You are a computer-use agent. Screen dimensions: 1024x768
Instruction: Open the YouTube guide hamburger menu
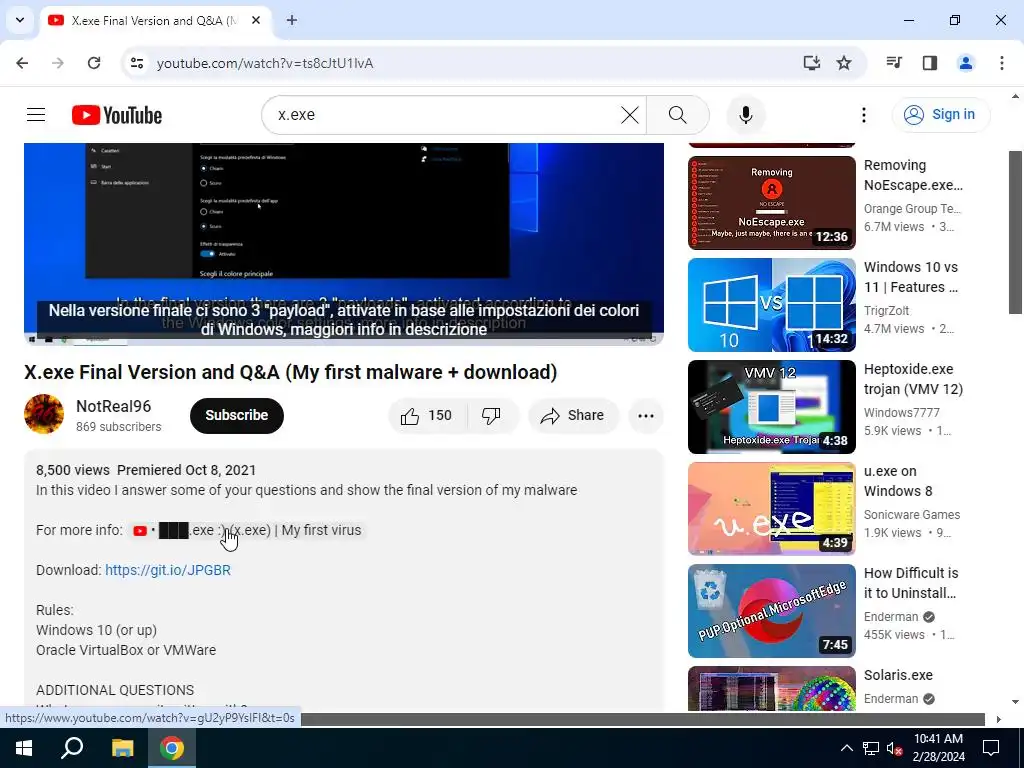tap(36, 115)
